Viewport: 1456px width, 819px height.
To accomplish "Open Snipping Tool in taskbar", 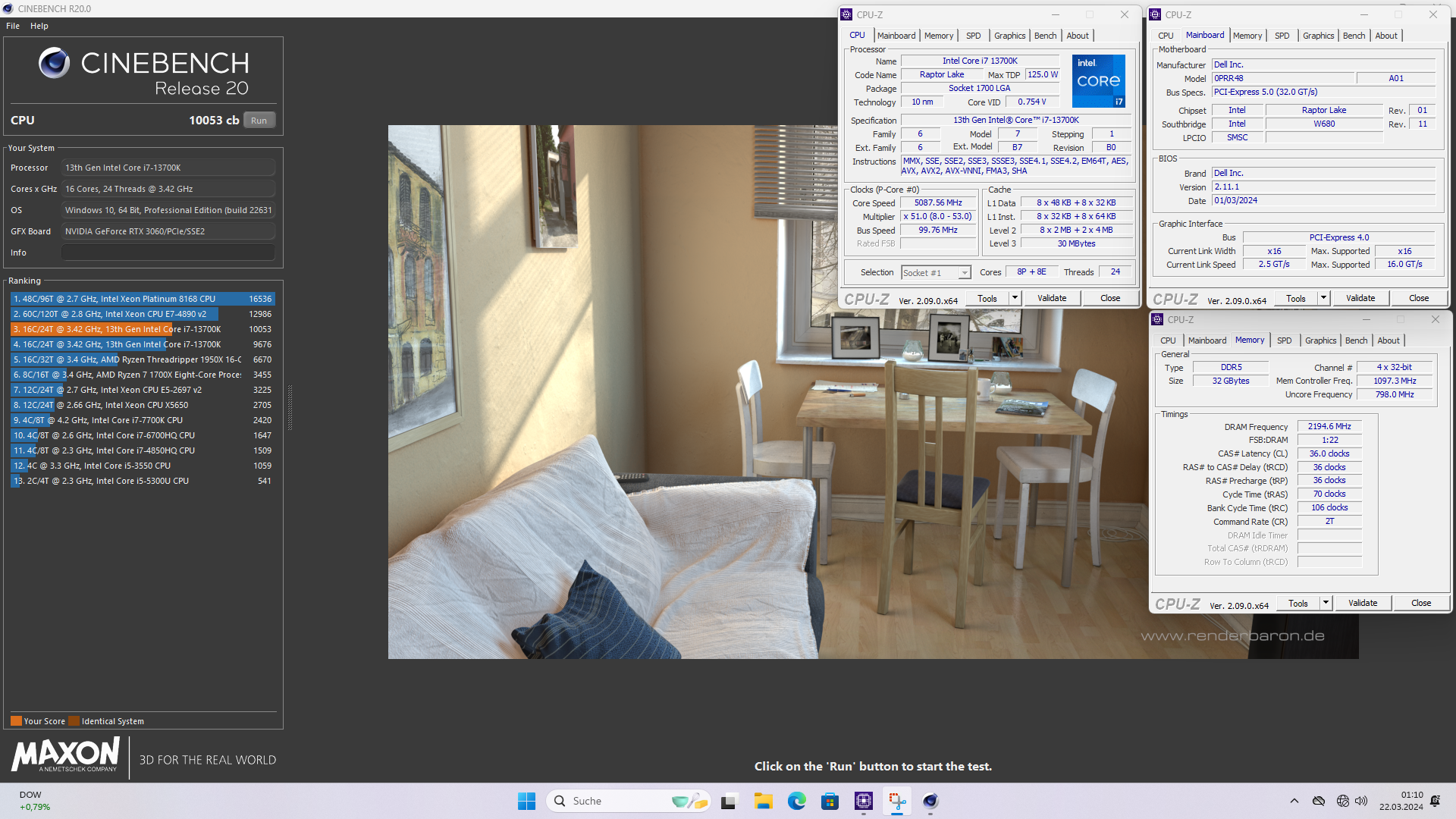I will point(897,801).
